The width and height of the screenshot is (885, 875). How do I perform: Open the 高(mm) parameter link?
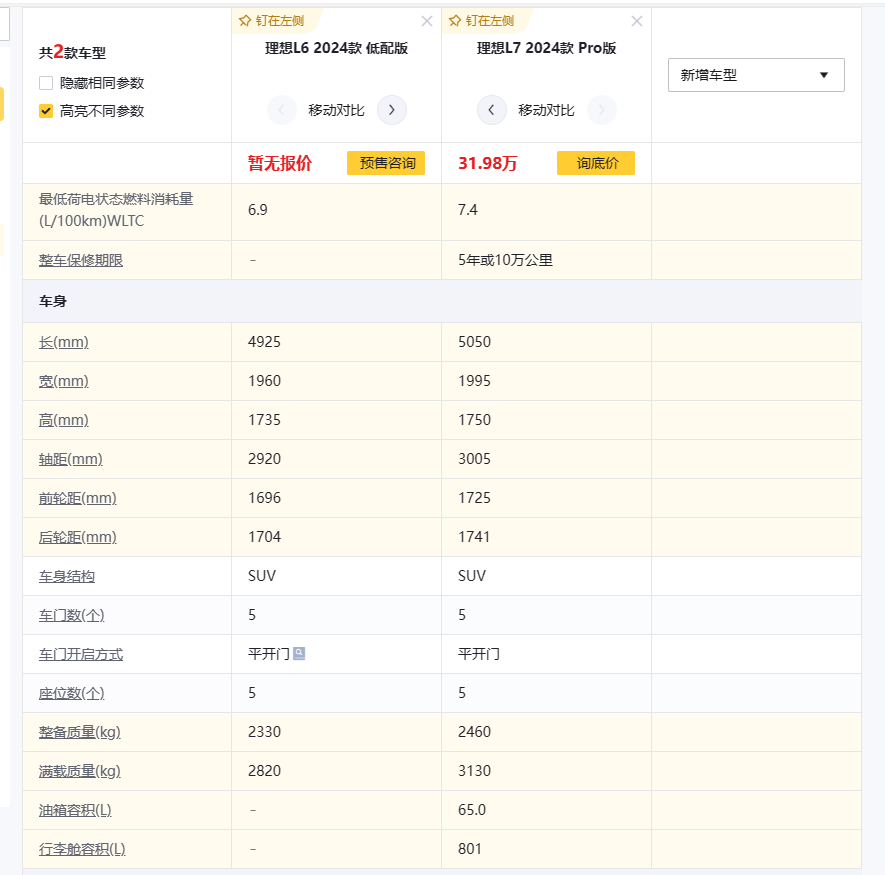[64, 420]
